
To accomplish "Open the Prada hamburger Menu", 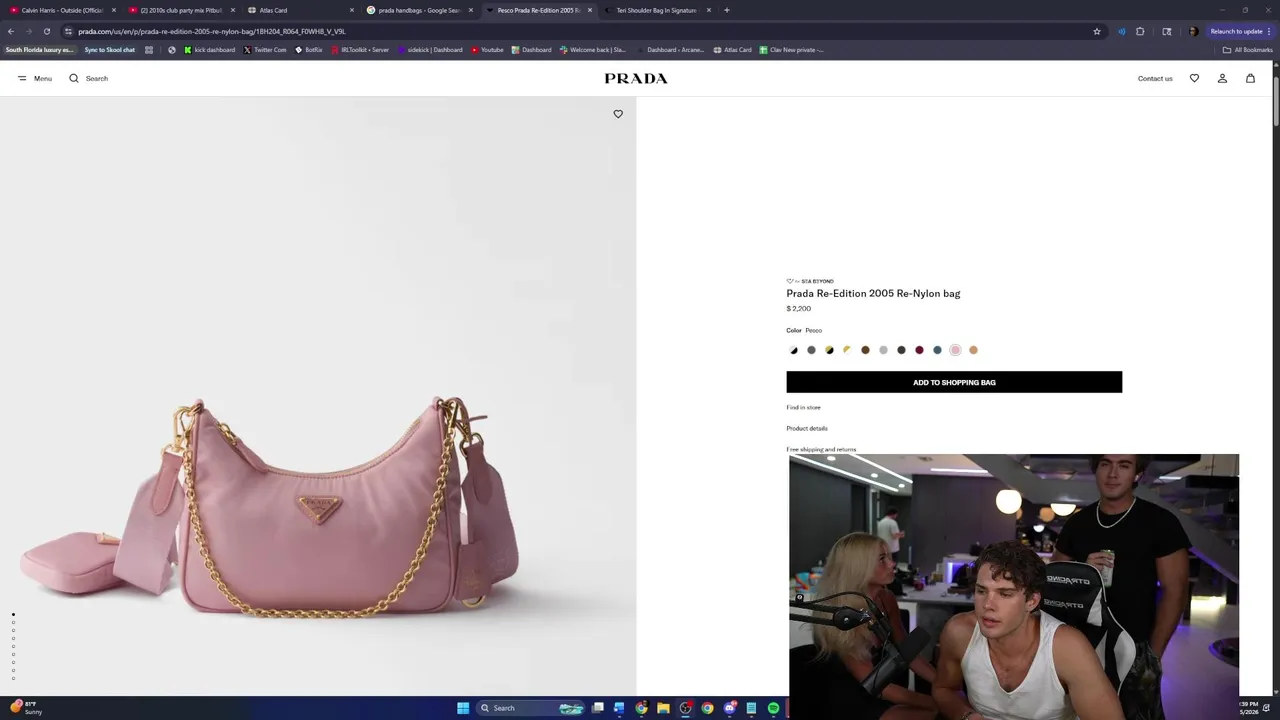I will coord(34,78).
